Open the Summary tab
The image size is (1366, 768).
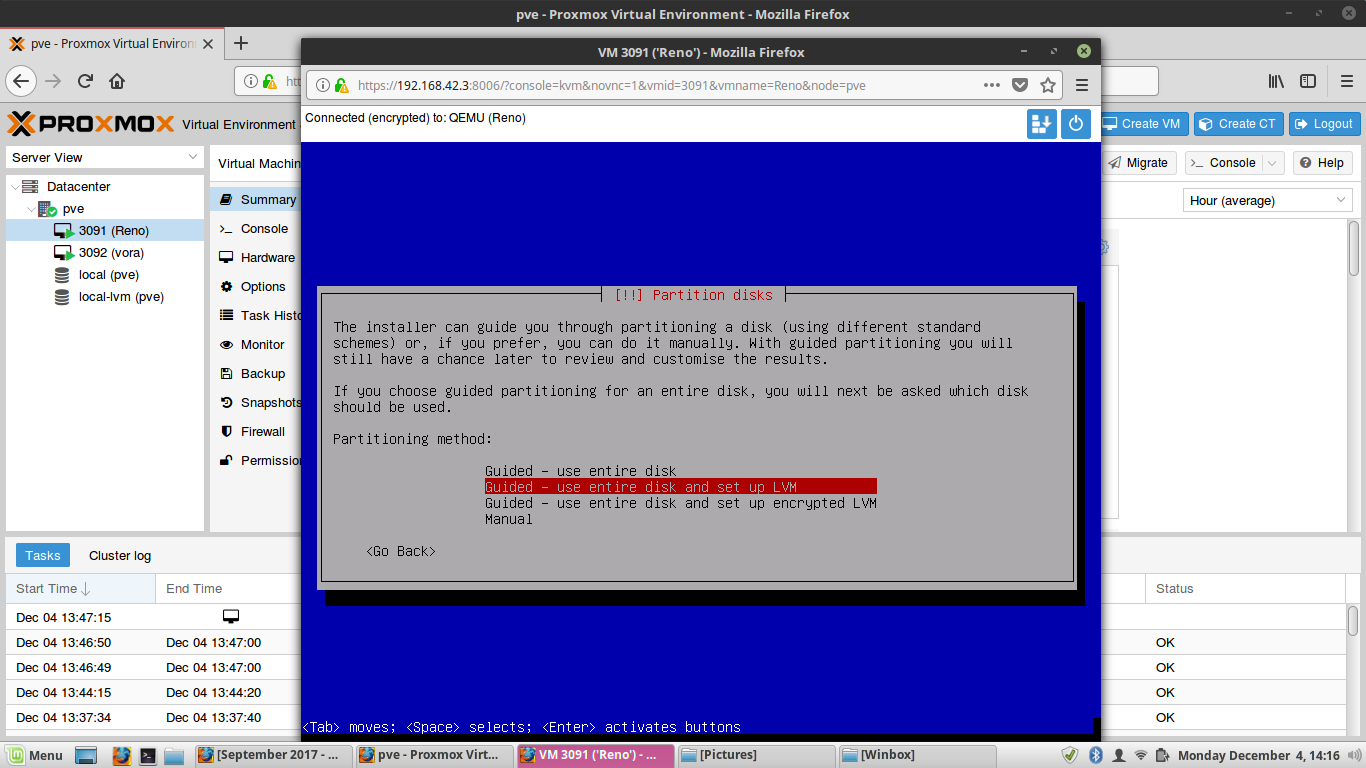coord(256,199)
